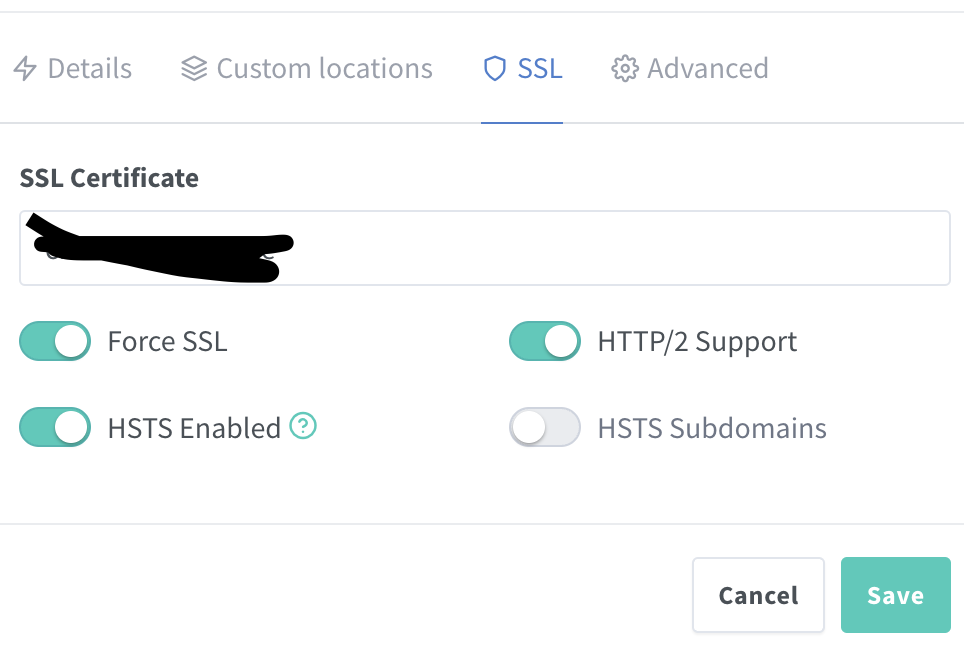Screen dimensions: 964x654
Task: Click the stacked layers Custom locations icon
Action: (x=194, y=68)
